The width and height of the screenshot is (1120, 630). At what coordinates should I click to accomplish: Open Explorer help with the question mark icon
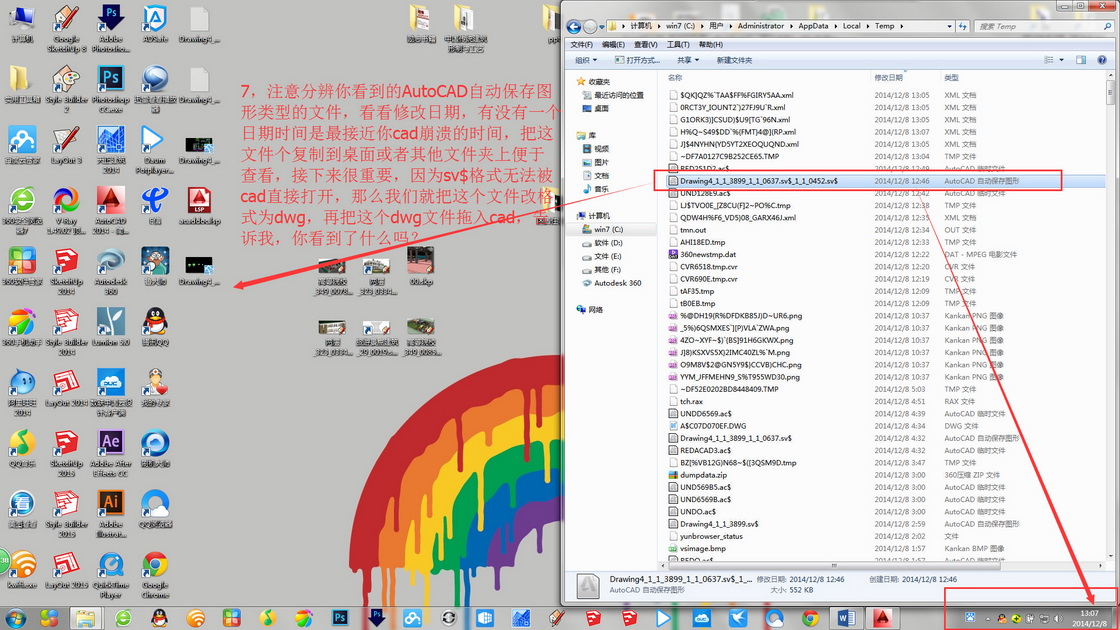pos(1101,60)
